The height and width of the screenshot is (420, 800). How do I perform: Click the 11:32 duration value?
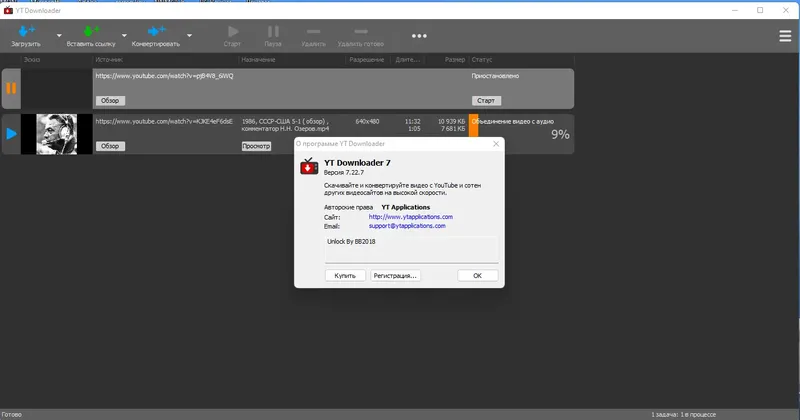(x=413, y=121)
